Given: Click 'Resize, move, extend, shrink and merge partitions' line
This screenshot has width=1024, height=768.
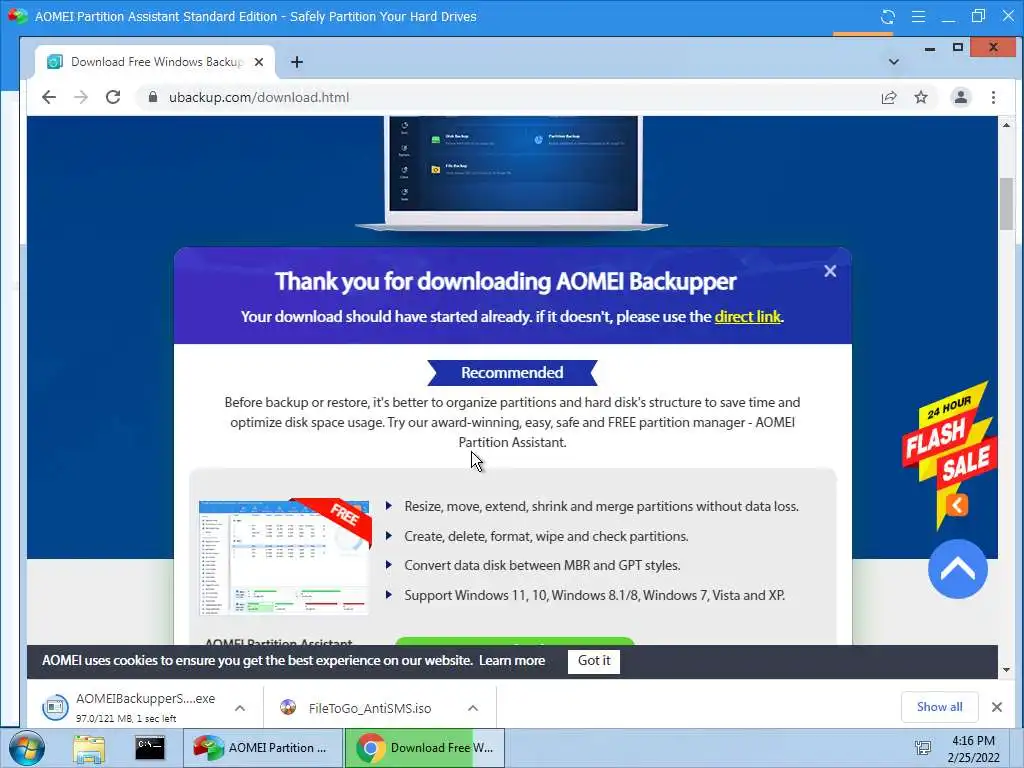Looking at the screenshot, I should coord(601,506).
